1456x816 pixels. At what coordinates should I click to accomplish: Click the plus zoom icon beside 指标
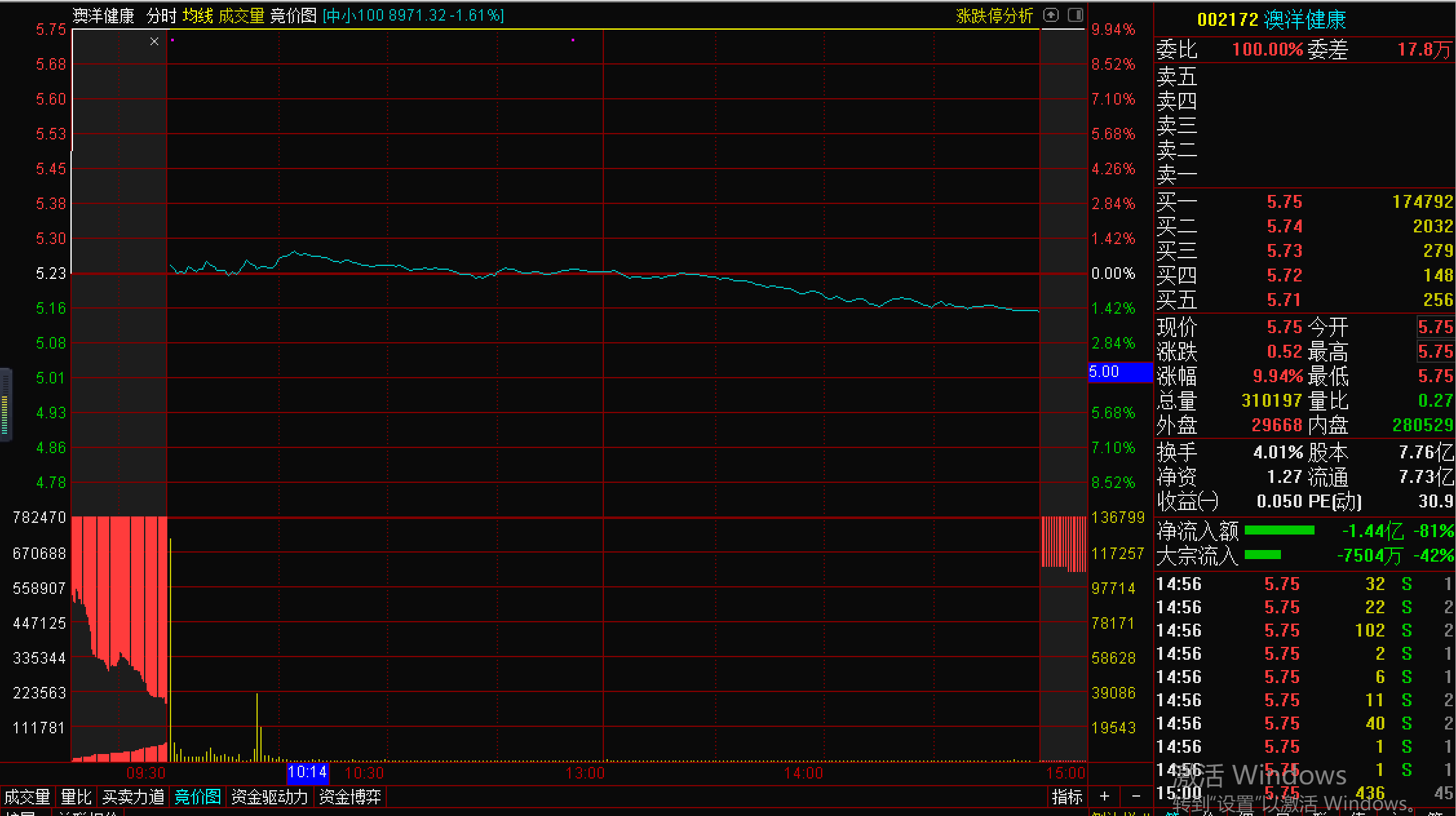pos(1105,796)
